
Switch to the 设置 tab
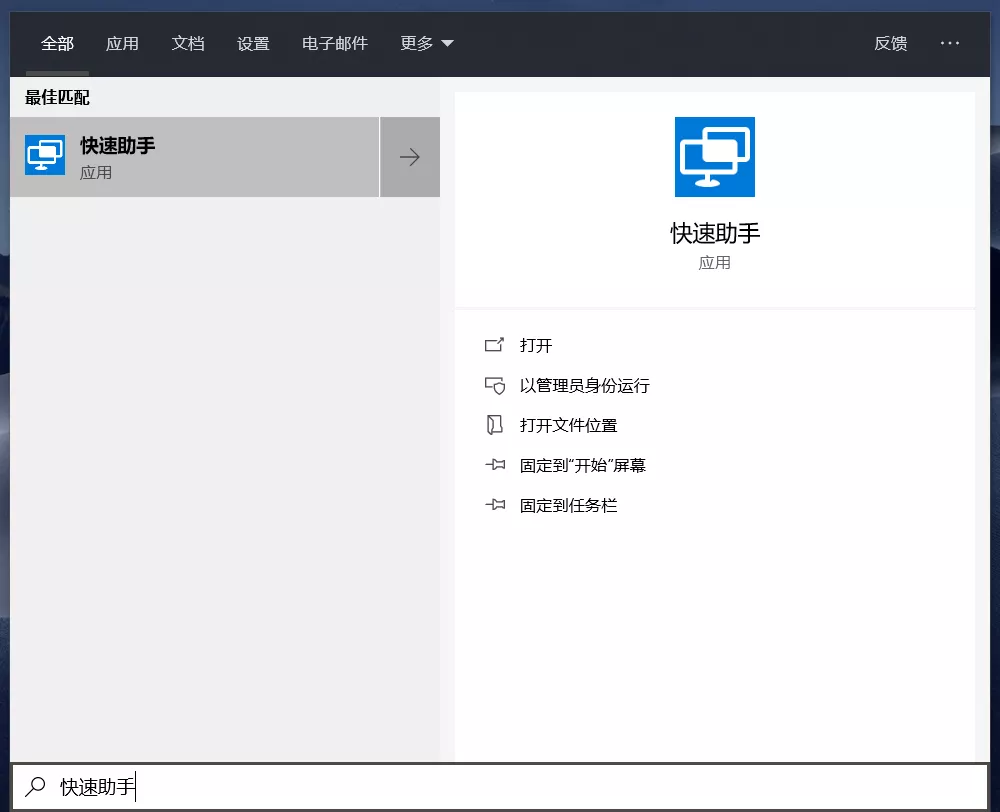[253, 43]
